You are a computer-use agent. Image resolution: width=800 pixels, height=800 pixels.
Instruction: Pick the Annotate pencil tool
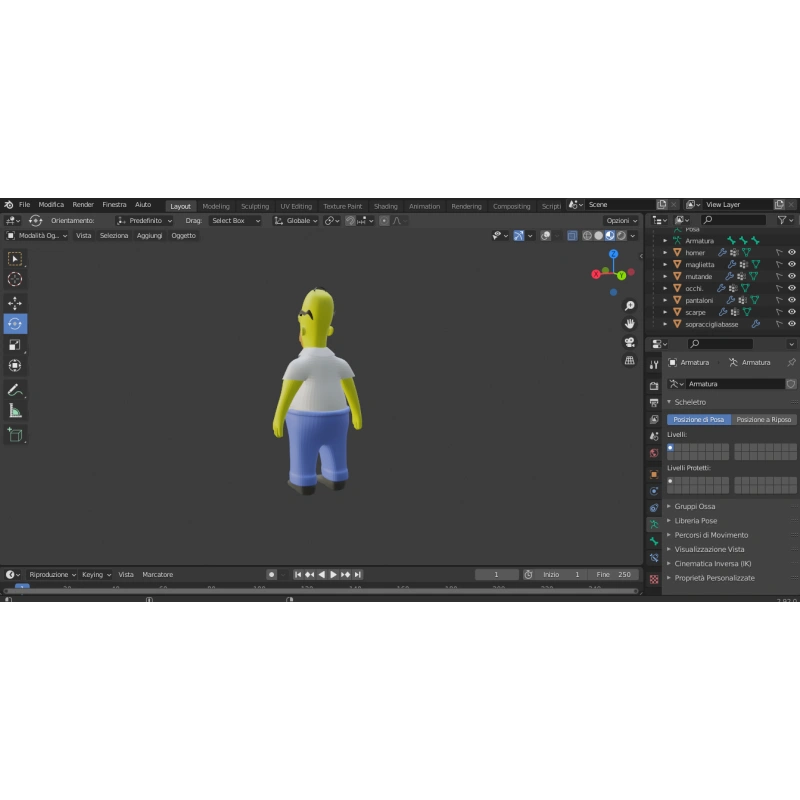(15, 390)
